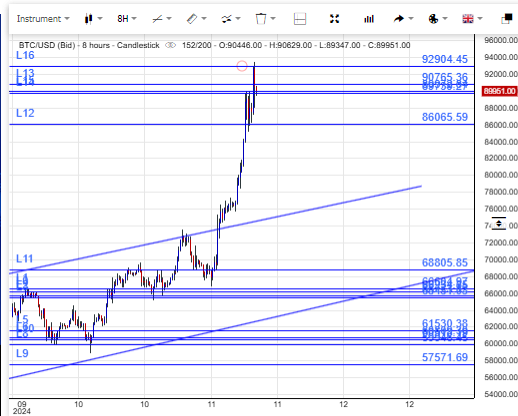Click the 57571.69 level value

(x=445, y=357)
